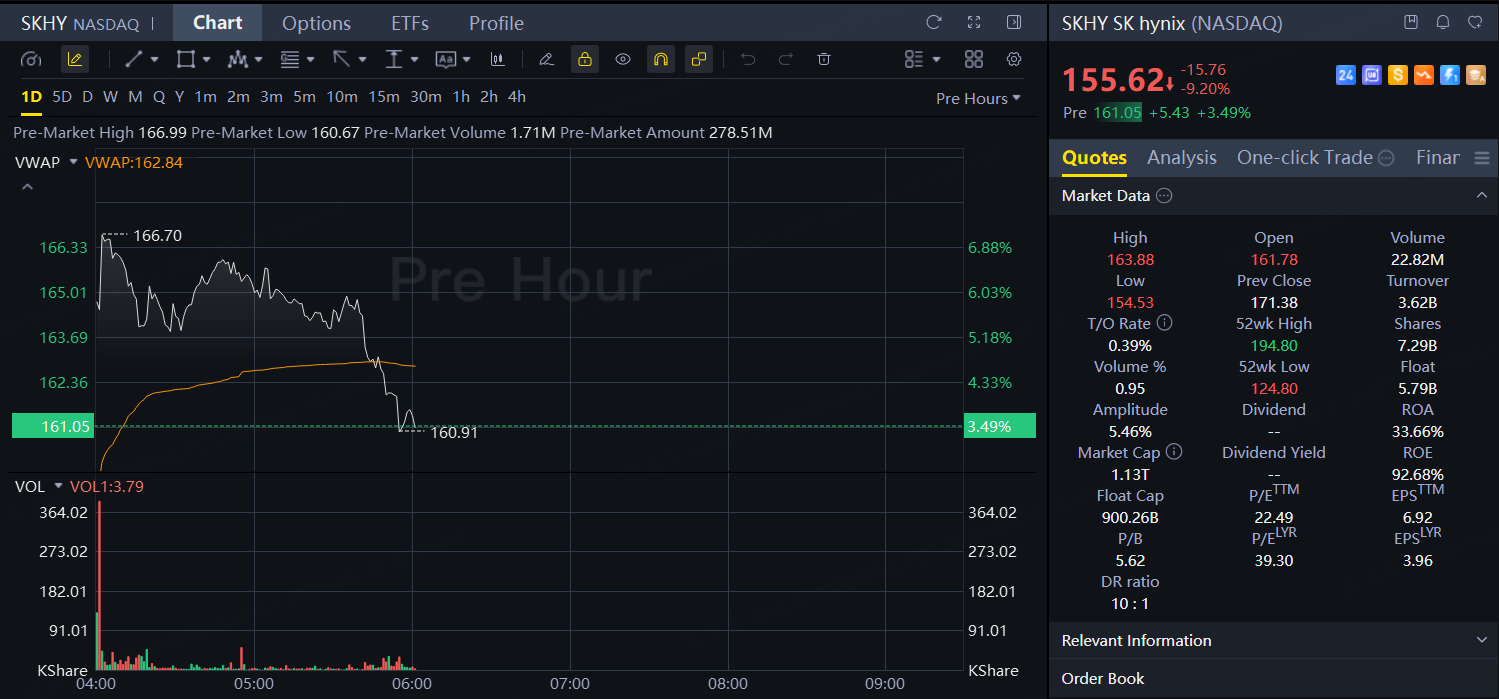This screenshot has width=1499, height=699.
Task: Switch to the ETFs tab
Action: pos(410,23)
